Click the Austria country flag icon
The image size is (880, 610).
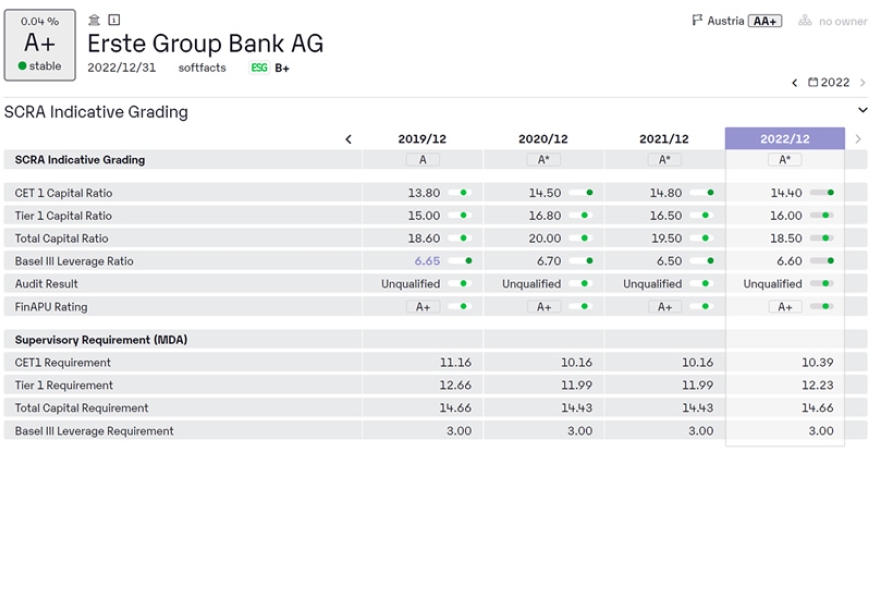(697, 20)
